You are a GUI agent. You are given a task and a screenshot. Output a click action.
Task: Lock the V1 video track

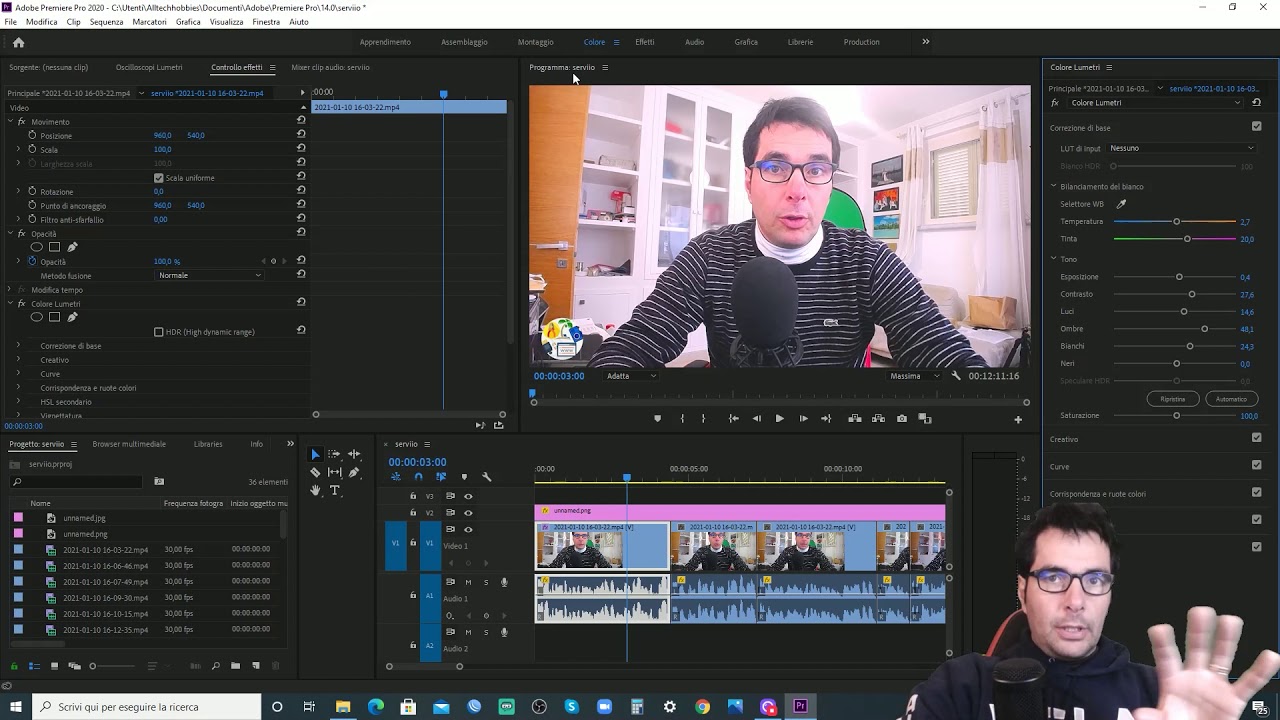click(x=413, y=543)
